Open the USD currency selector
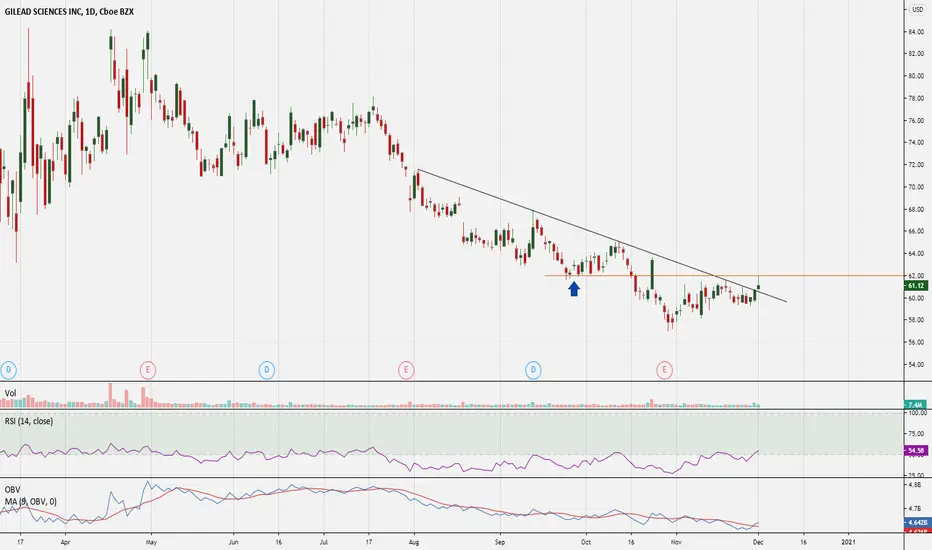This screenshot has height=550, width=932. point(917,10)
